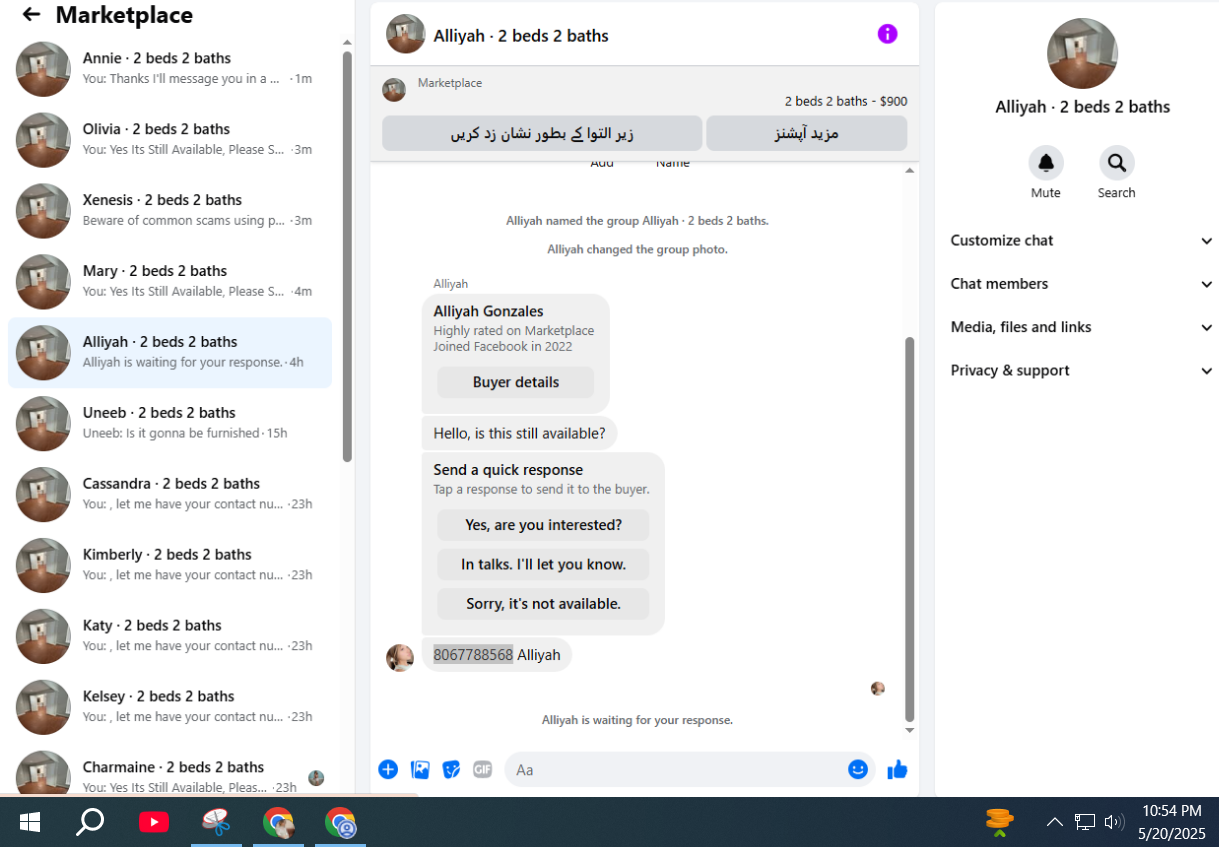Click Alliyah's avatar beside phone message
This screenshot has height=847, width=1219.
(400, 657)
